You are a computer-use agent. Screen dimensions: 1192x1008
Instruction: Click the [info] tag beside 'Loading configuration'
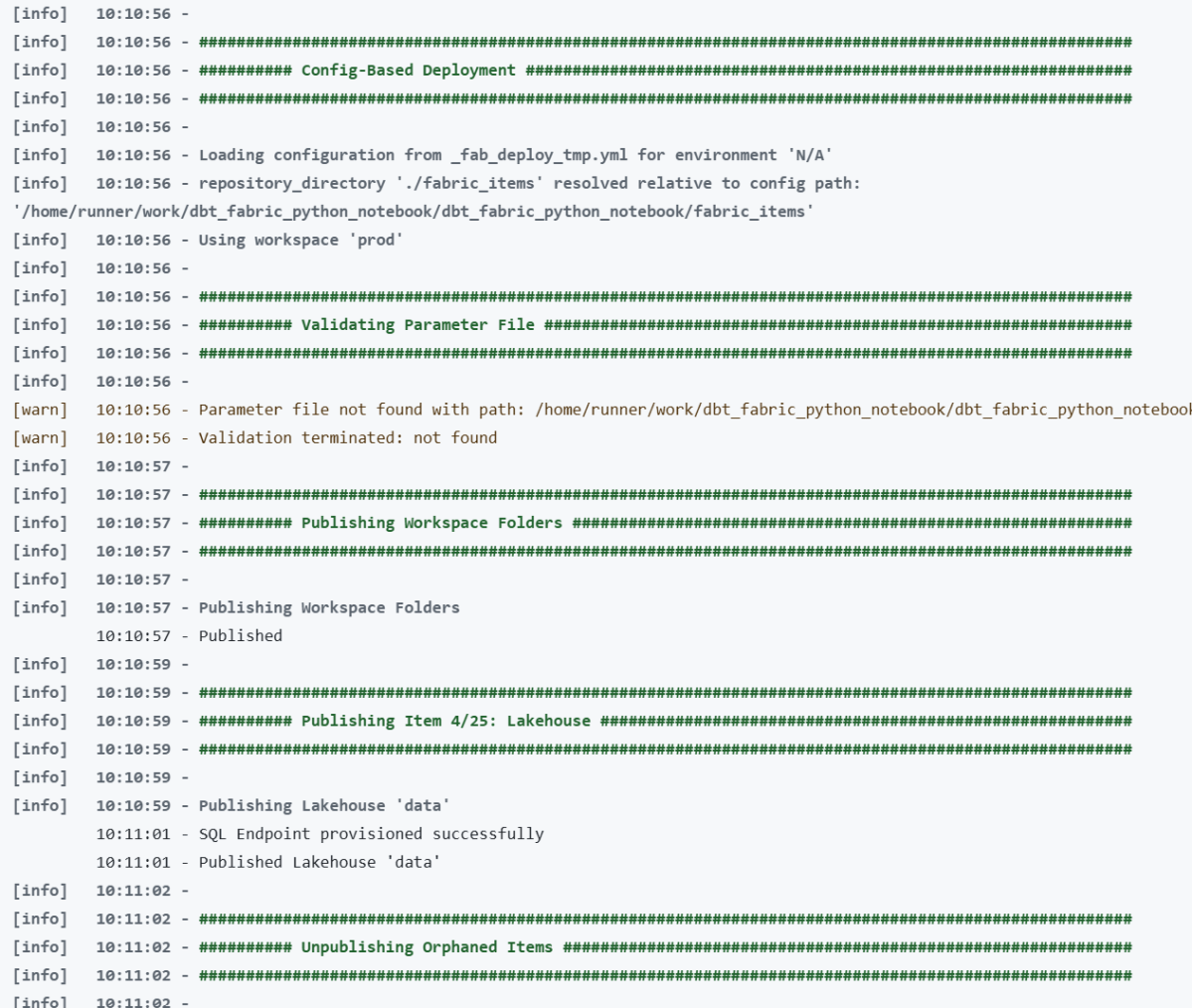(x=40, y=155)
